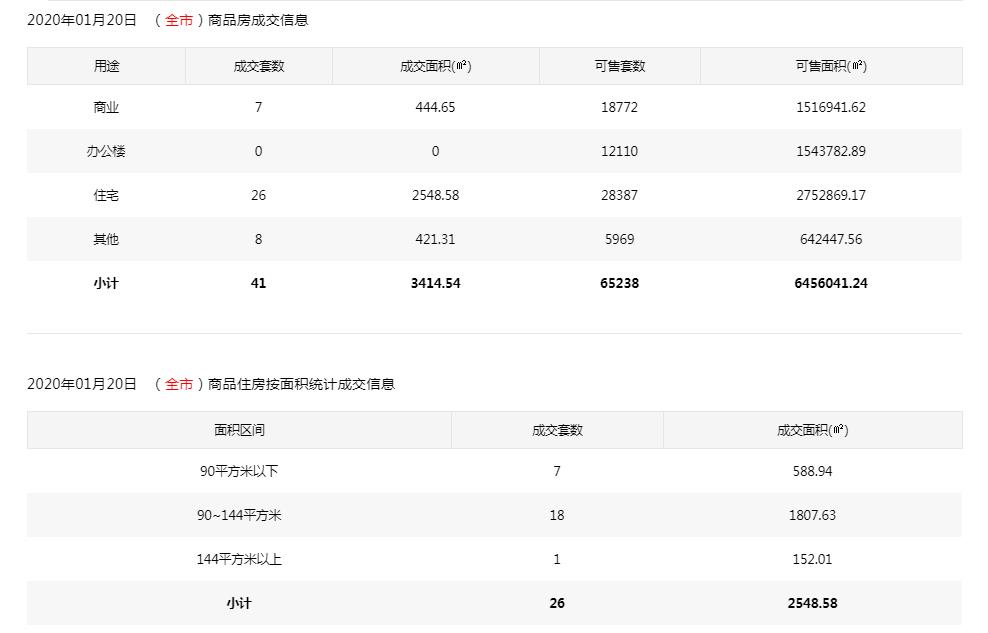This screenshot has height=633, width=988.
Task: Click the 其他 row label
Action: coord(106,239)
